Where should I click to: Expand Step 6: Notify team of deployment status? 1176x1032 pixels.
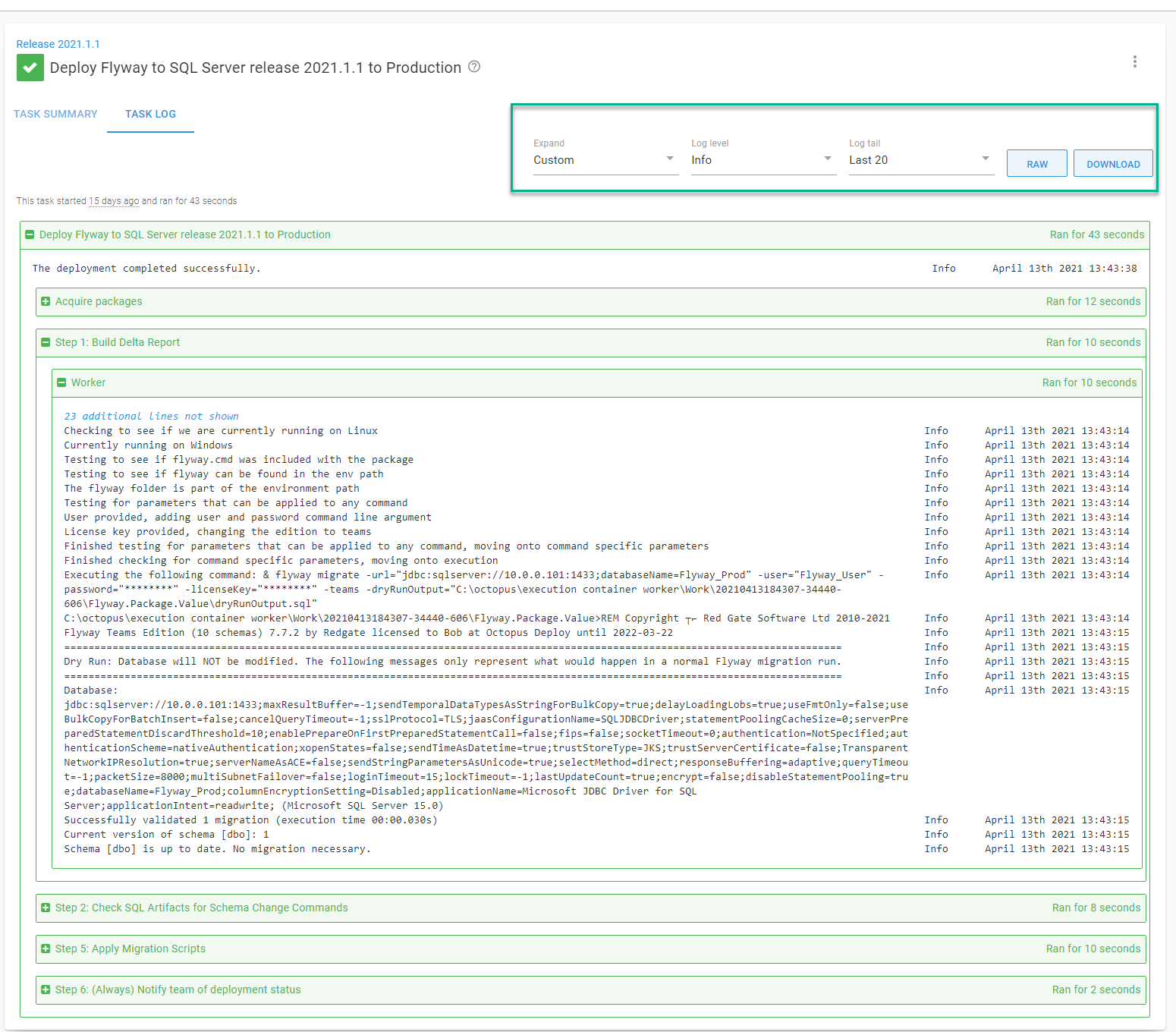[x=46, y=990]
